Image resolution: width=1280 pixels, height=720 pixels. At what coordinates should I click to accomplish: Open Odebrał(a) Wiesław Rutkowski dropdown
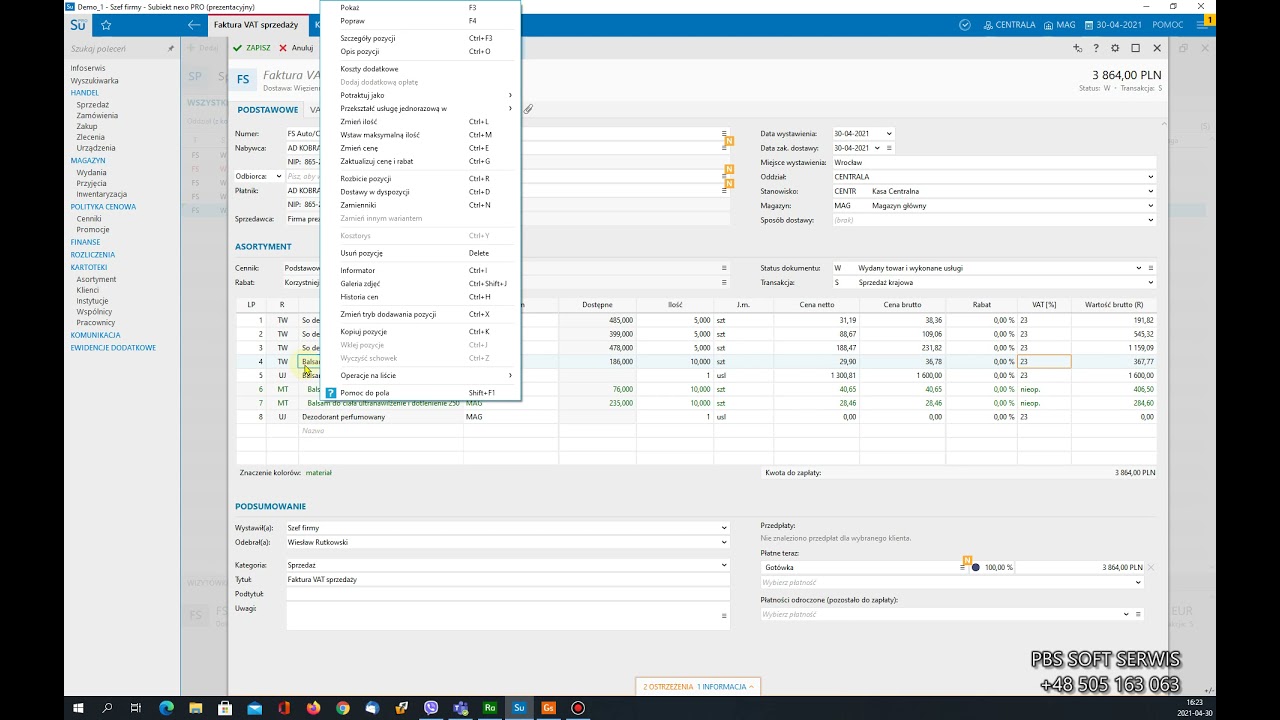pyautogui.click(x=724, y=542)
